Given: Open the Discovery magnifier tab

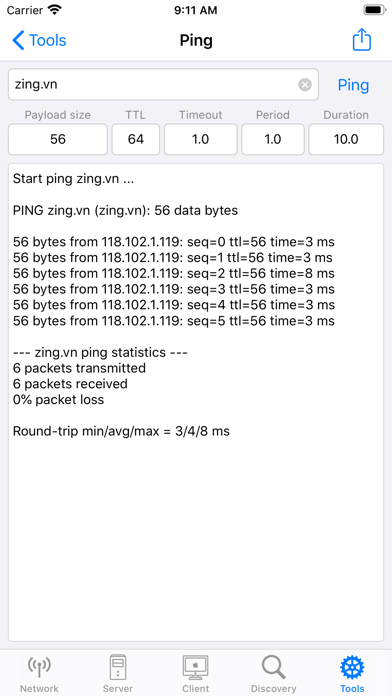Looking at the screenshot, I should click(x=273, y=667).
